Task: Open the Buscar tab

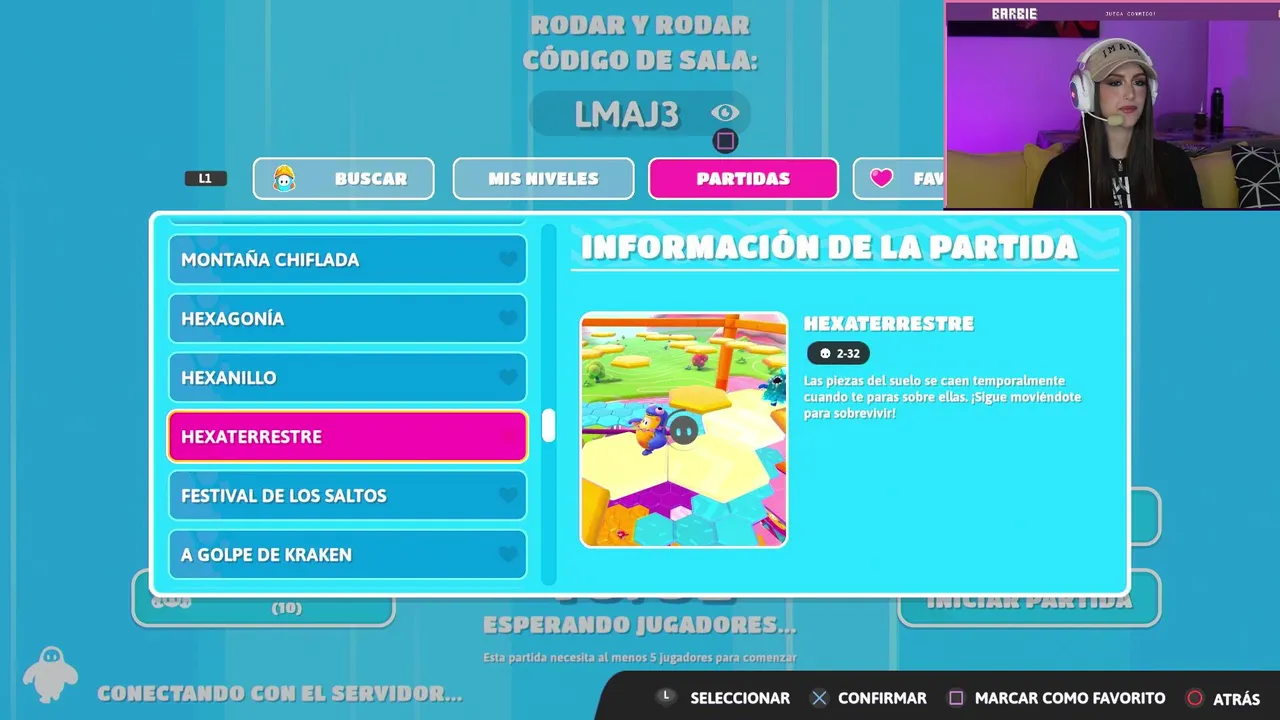Action: coord(343,179)
